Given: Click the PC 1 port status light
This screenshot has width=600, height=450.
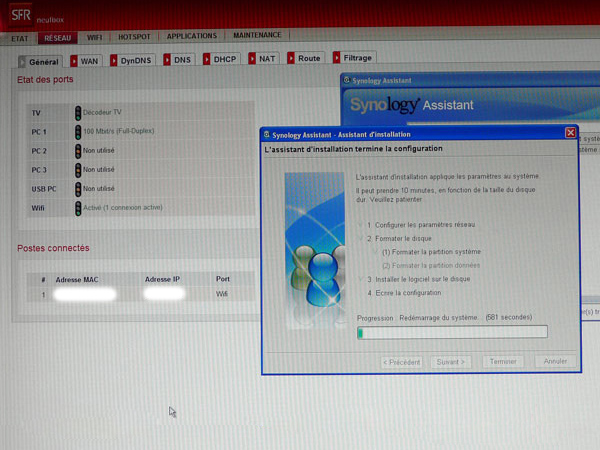Looking at the screenshot, I should (78, 132).
